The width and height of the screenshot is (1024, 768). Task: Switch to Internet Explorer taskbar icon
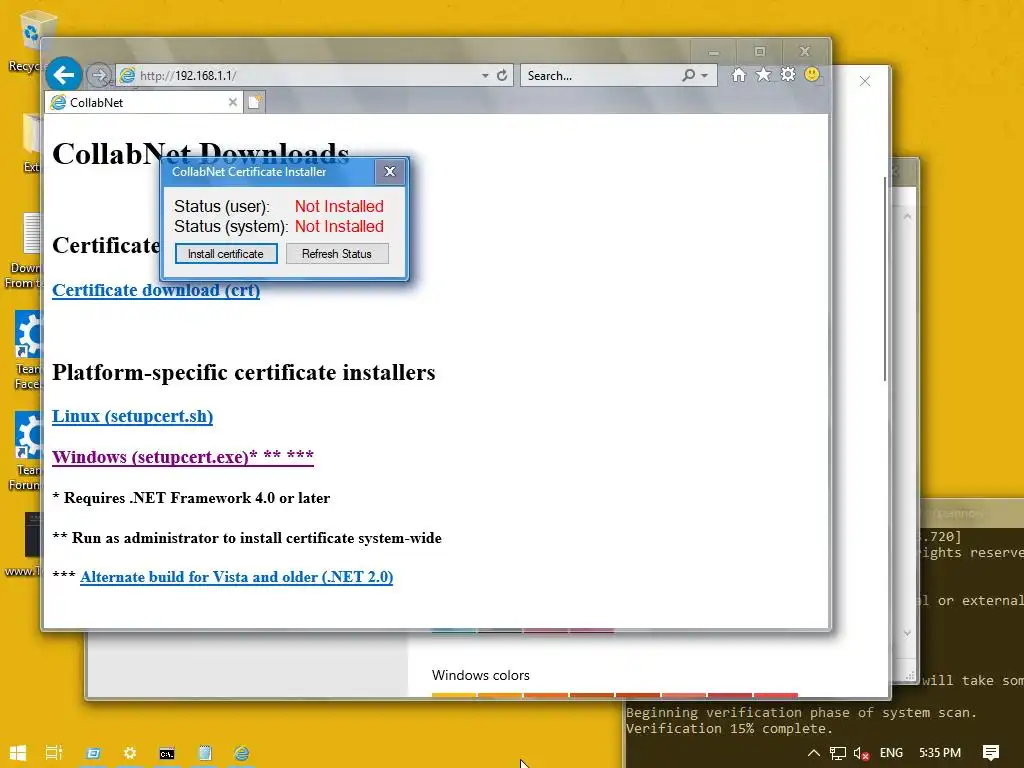click(242, 753)
